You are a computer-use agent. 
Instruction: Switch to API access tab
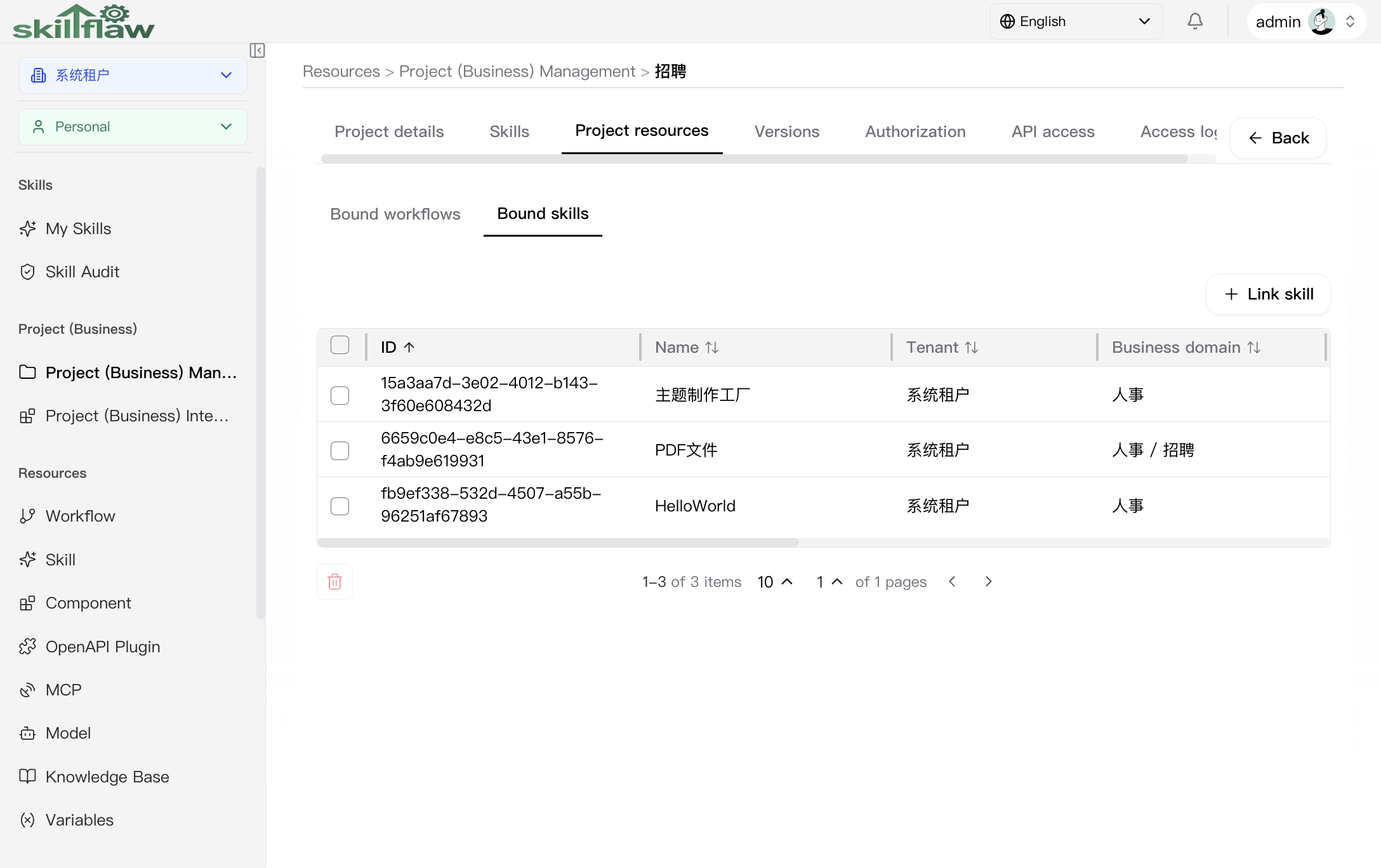(1053, 132)
